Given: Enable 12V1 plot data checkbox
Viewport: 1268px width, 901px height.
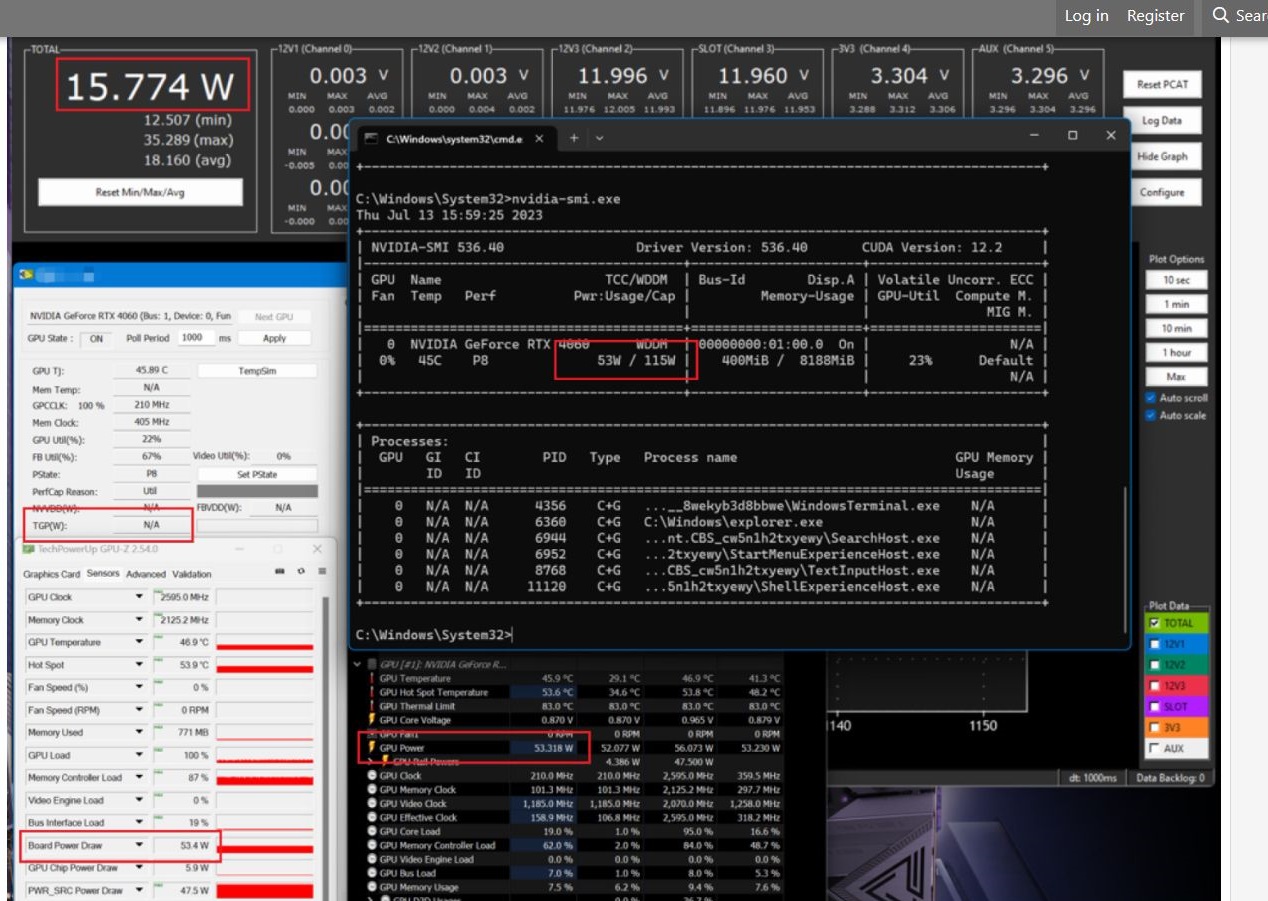Looking at the screenshot, I should [1156, 643].
